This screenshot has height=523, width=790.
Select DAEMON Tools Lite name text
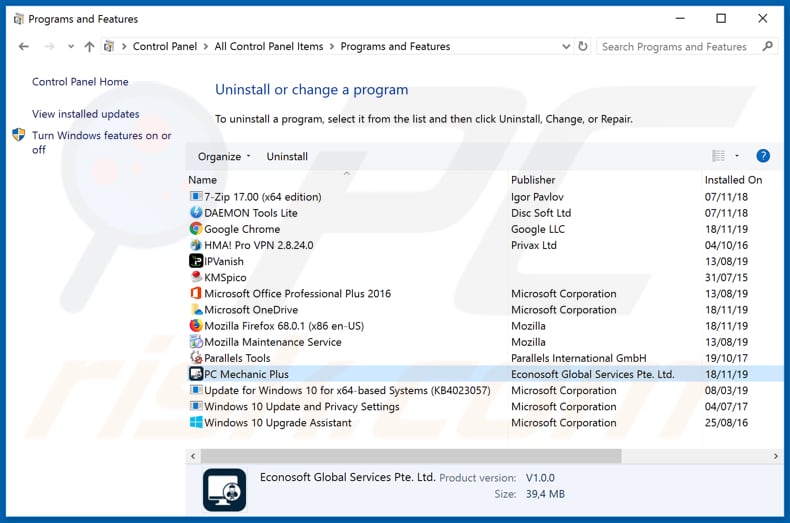pos(251,213)
